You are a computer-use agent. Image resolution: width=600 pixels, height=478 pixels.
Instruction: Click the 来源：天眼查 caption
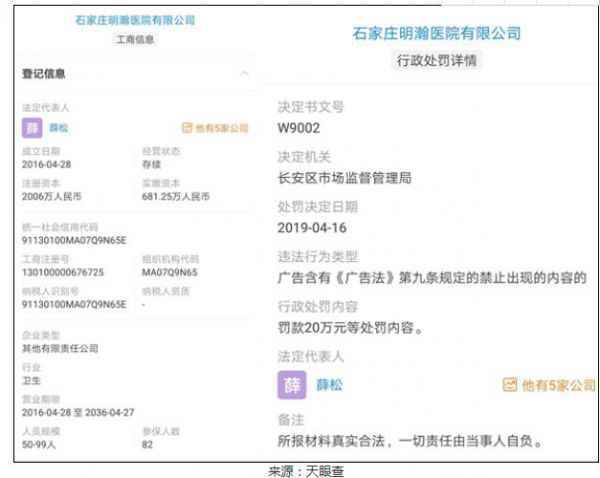click(x=306, y=471)
